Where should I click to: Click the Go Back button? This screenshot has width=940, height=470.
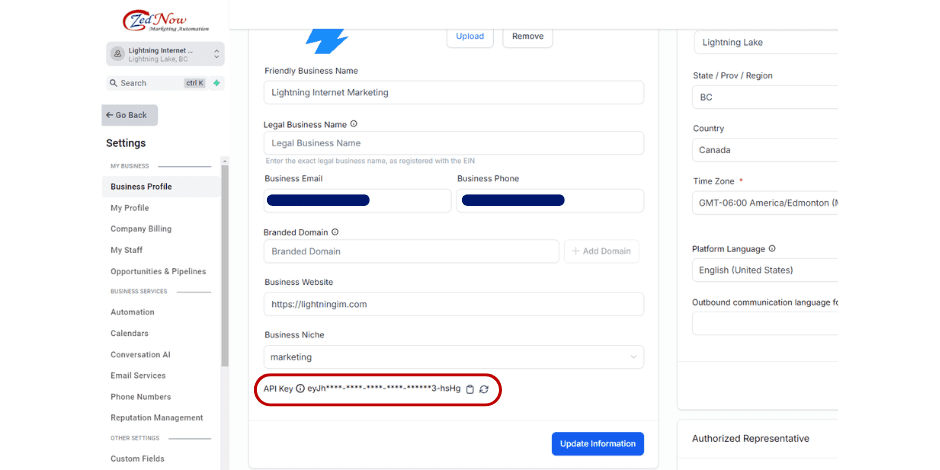pos(129,115)
